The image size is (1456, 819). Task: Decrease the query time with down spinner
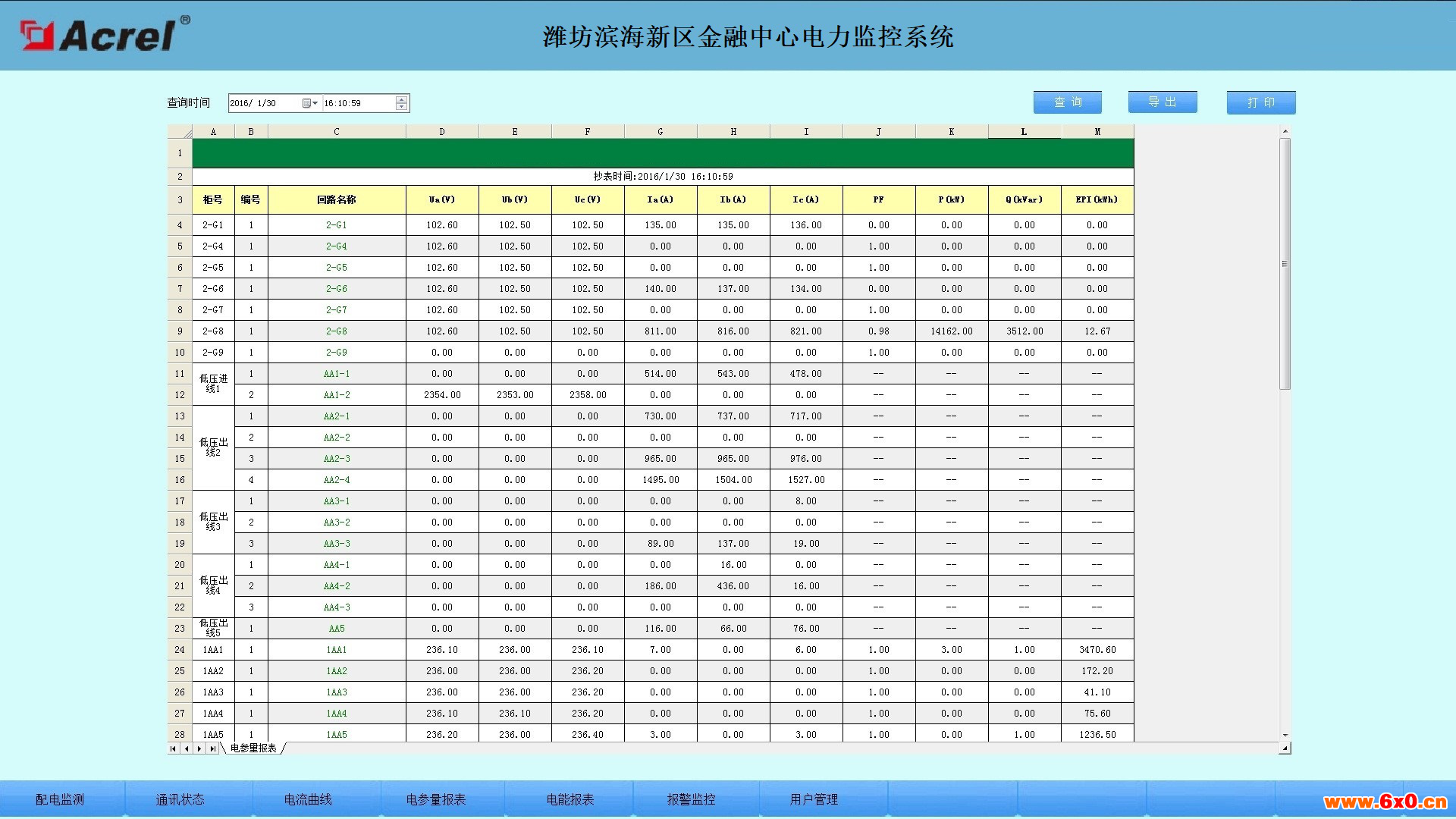pos(401,107)
